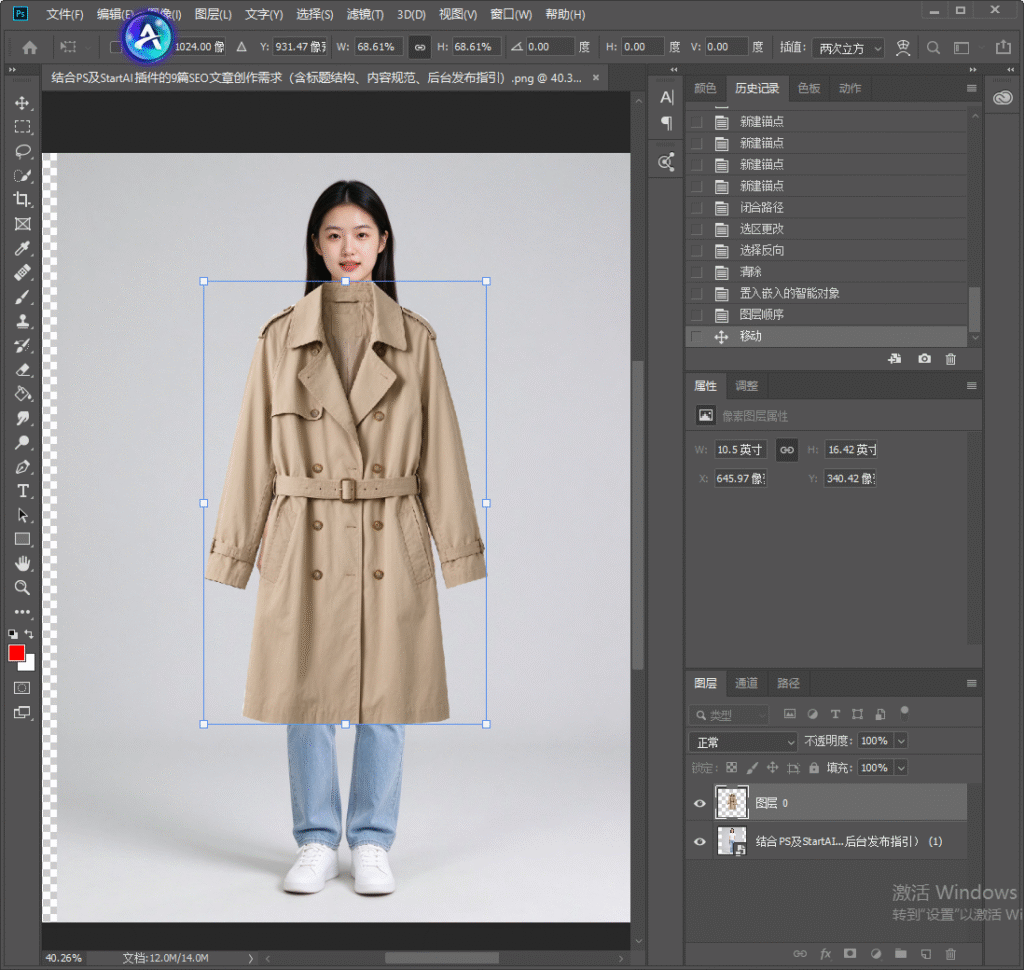
Task: Create new snapshot with camera icon
Action: 924,359
